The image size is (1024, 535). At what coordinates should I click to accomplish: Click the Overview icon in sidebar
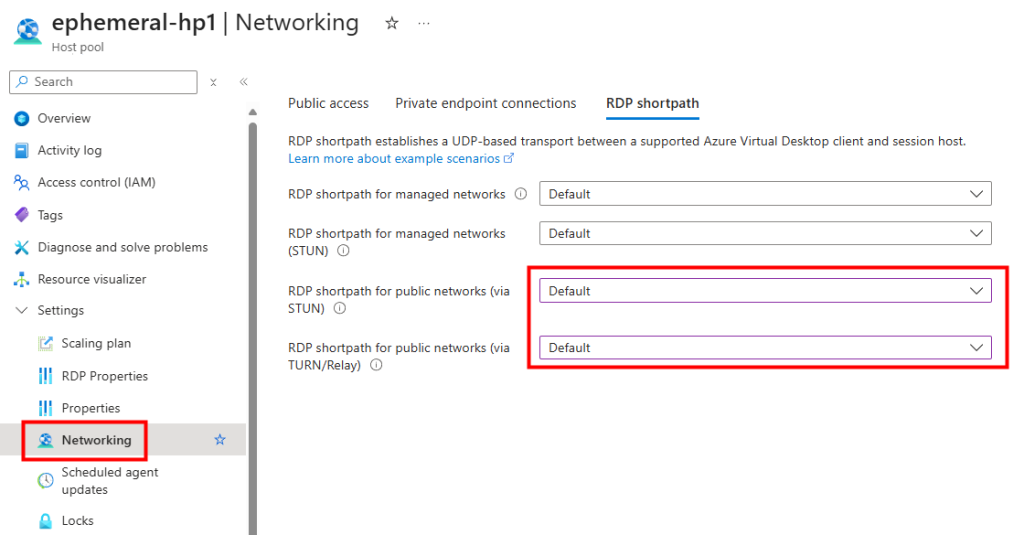pyautogui.click(x=22, y=118)
